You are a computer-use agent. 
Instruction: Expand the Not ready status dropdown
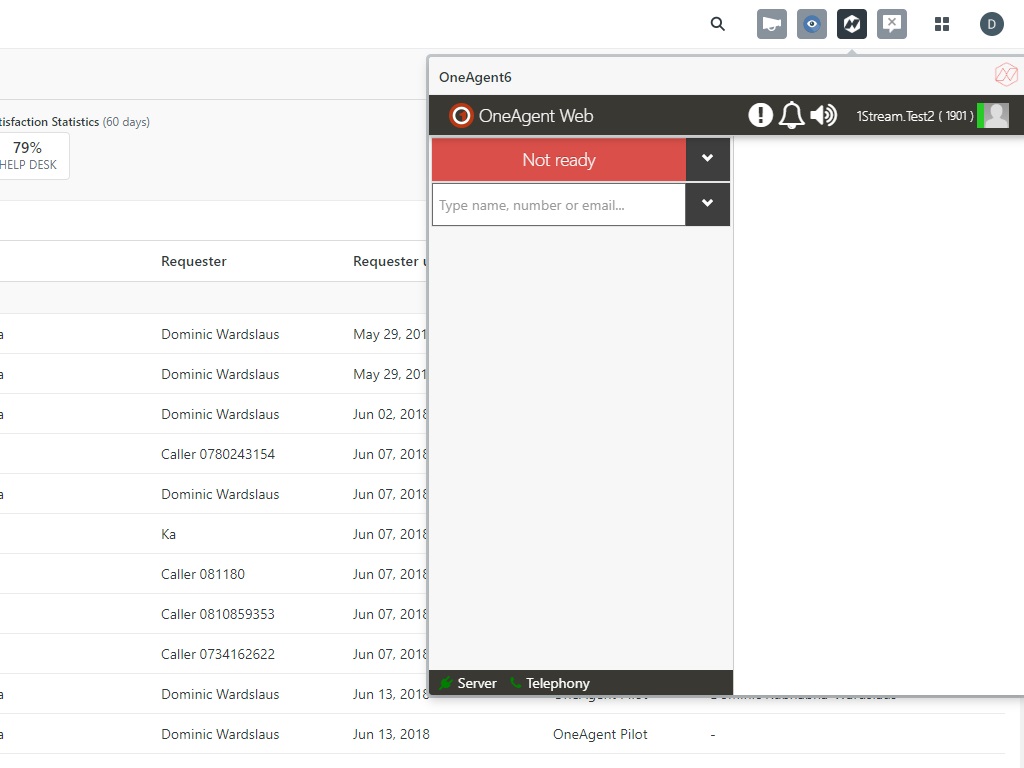[708, 158]
